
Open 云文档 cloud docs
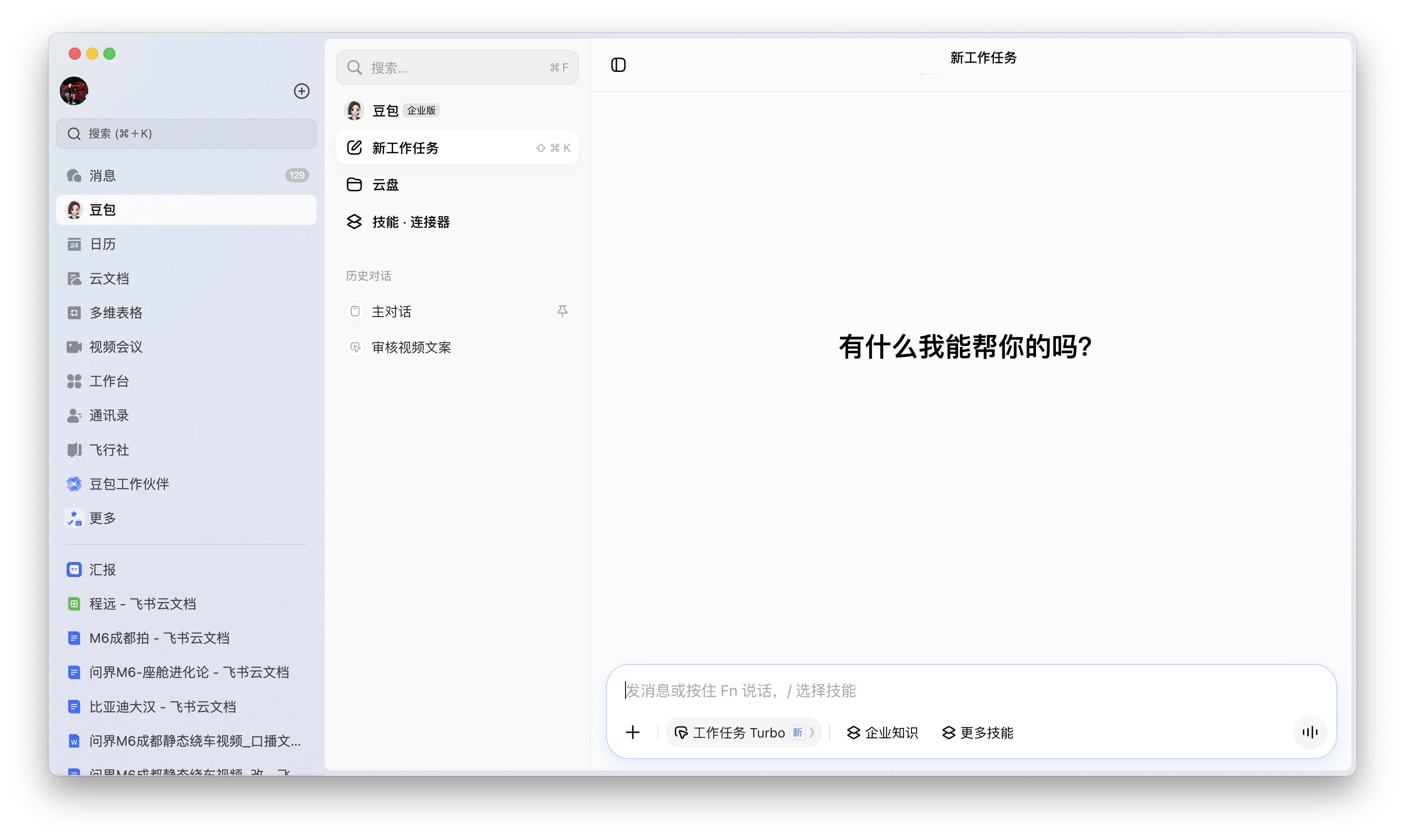coord(186,279)
